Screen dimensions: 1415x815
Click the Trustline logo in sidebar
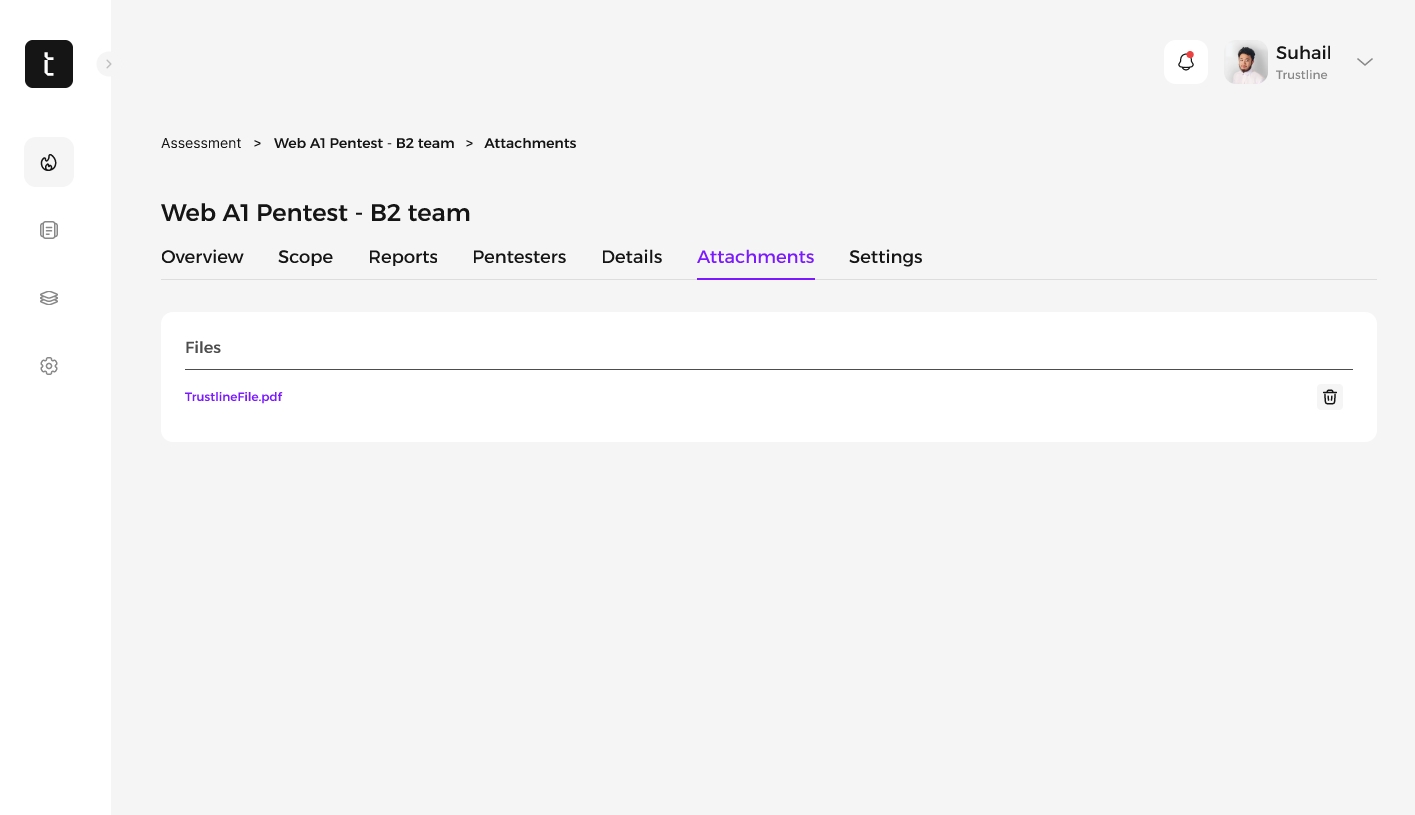49,64
